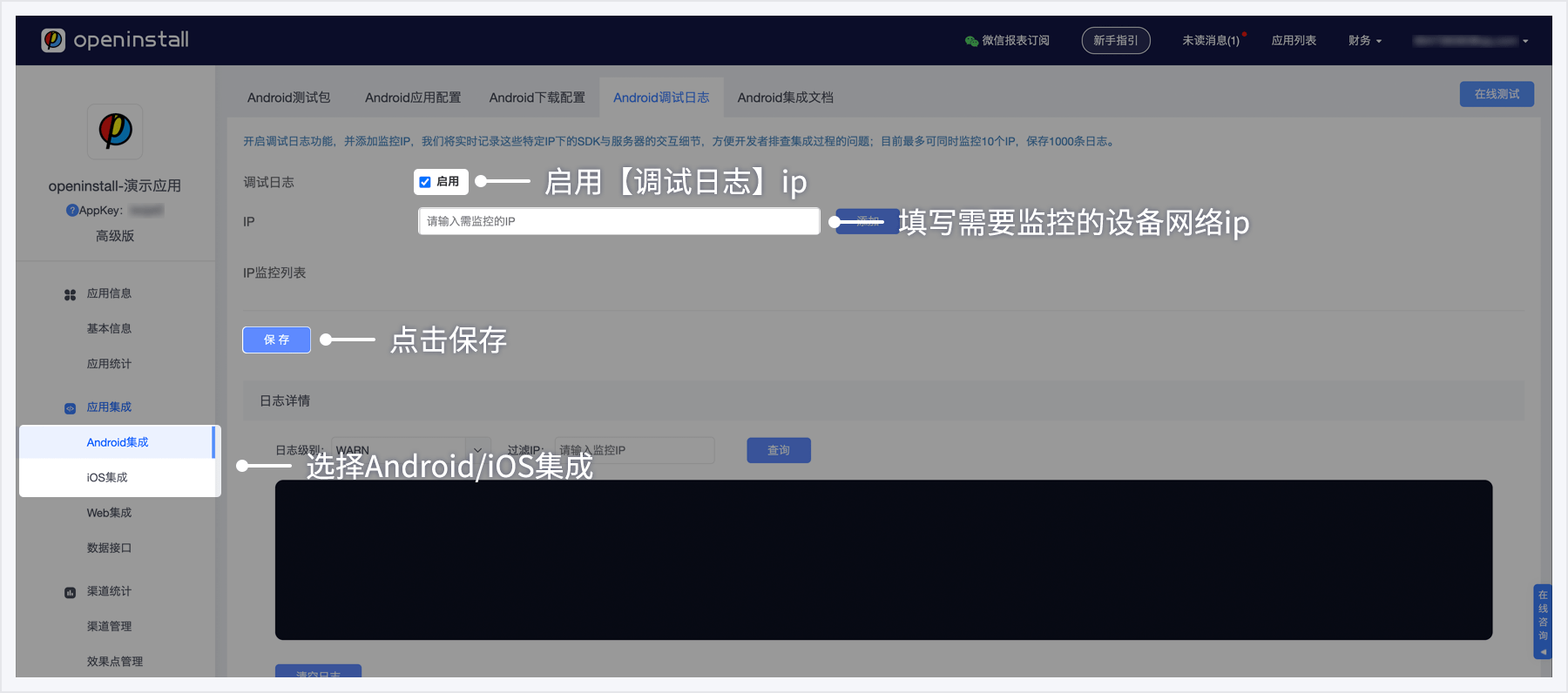Toggle the 启用 debug log checkbox
The height and width of the screenshot is (693, 1568).
(425, 182)
